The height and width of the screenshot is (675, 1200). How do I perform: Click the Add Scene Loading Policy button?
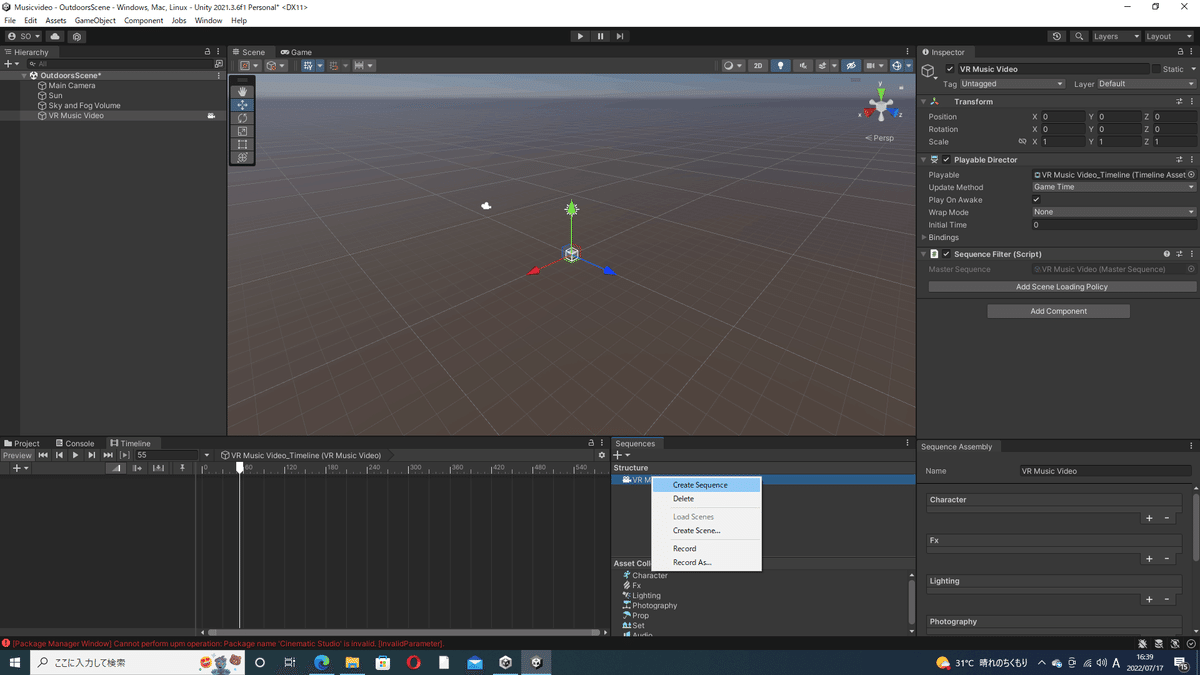pos(1061,287)
